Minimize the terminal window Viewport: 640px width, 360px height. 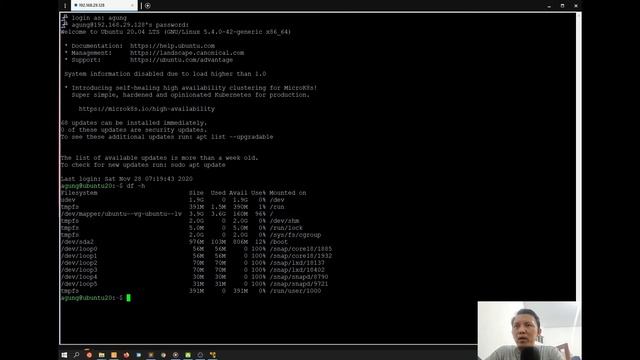pos(549,6)
